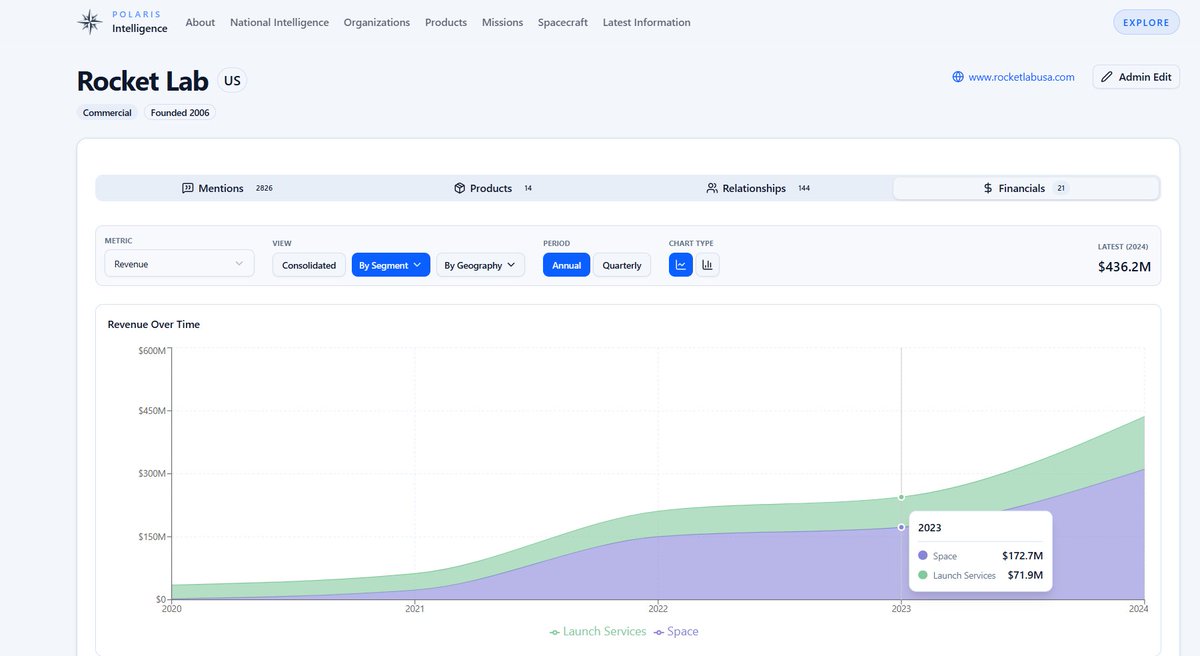The image size is (1200, 656).
Task: Open Organizations in the navigation bar
Action: 377,22
